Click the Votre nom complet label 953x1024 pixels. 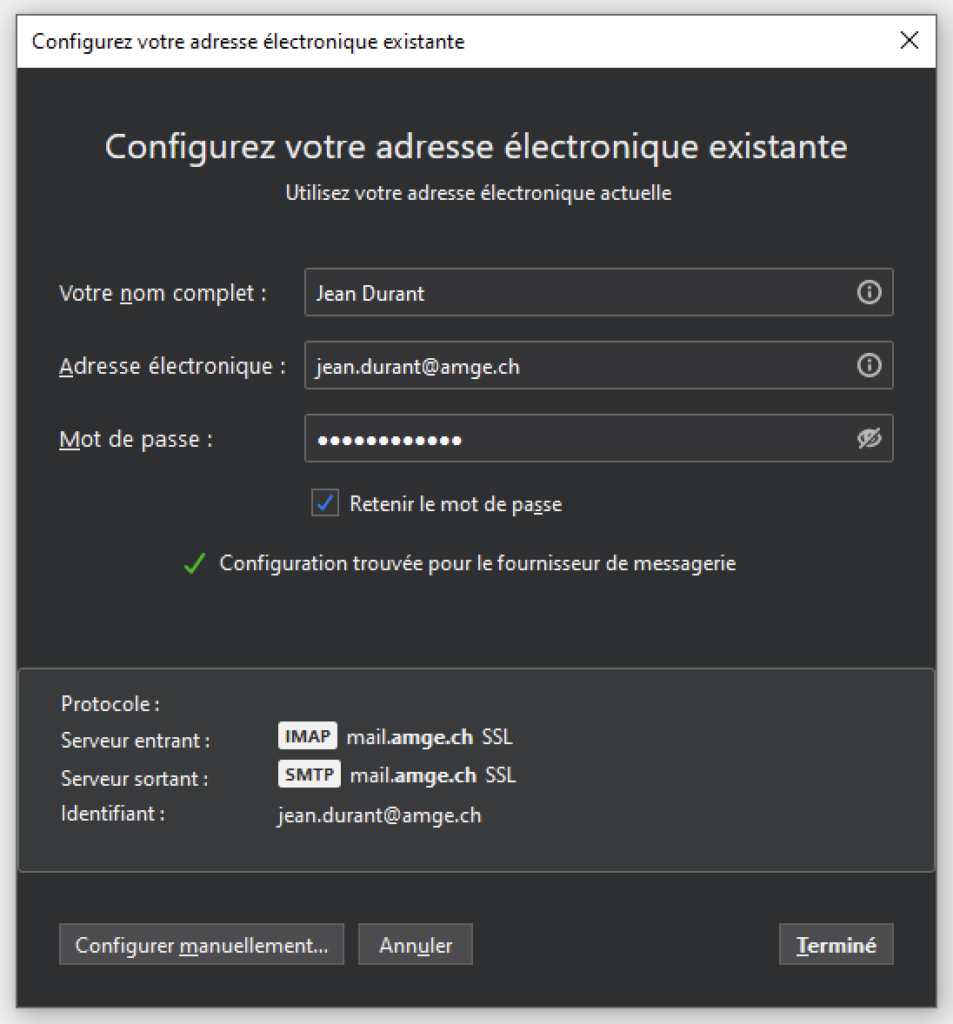163,294
